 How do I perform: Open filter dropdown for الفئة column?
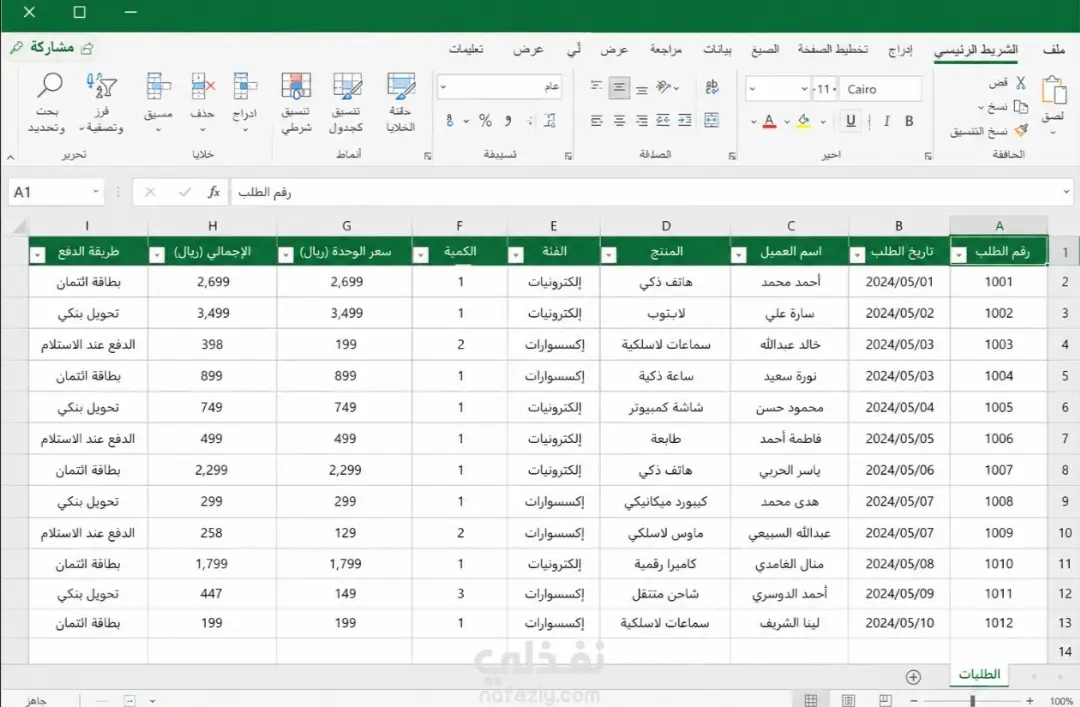click(x=515, y=256)
